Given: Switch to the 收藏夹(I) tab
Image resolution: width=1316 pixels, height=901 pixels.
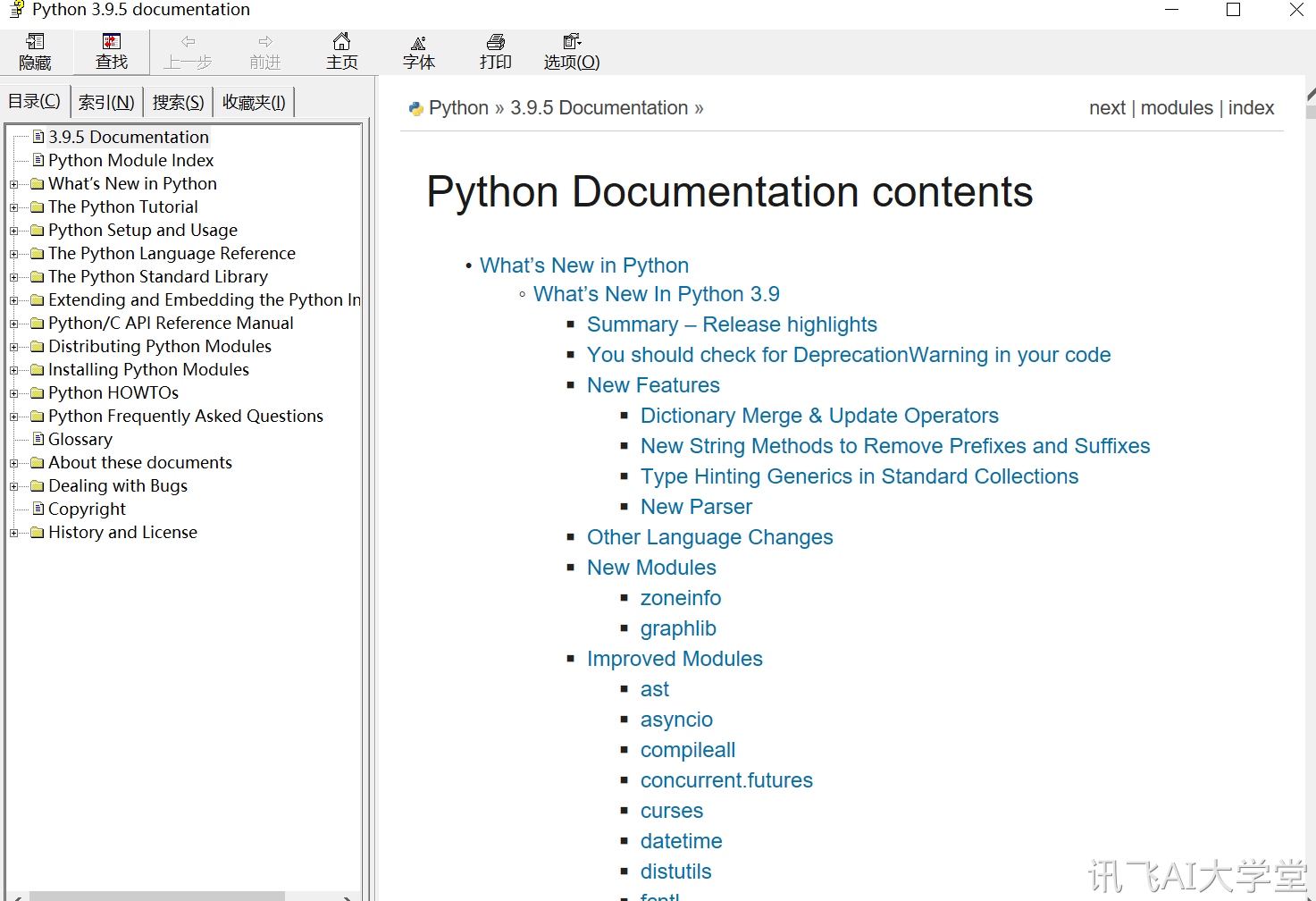Looking at the screenshot, I should [x=254, y=102].
